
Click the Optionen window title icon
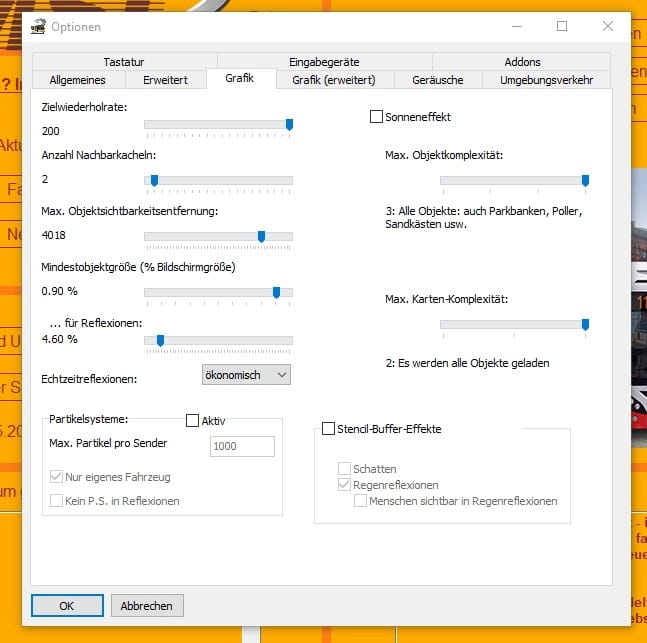(38, 27)
